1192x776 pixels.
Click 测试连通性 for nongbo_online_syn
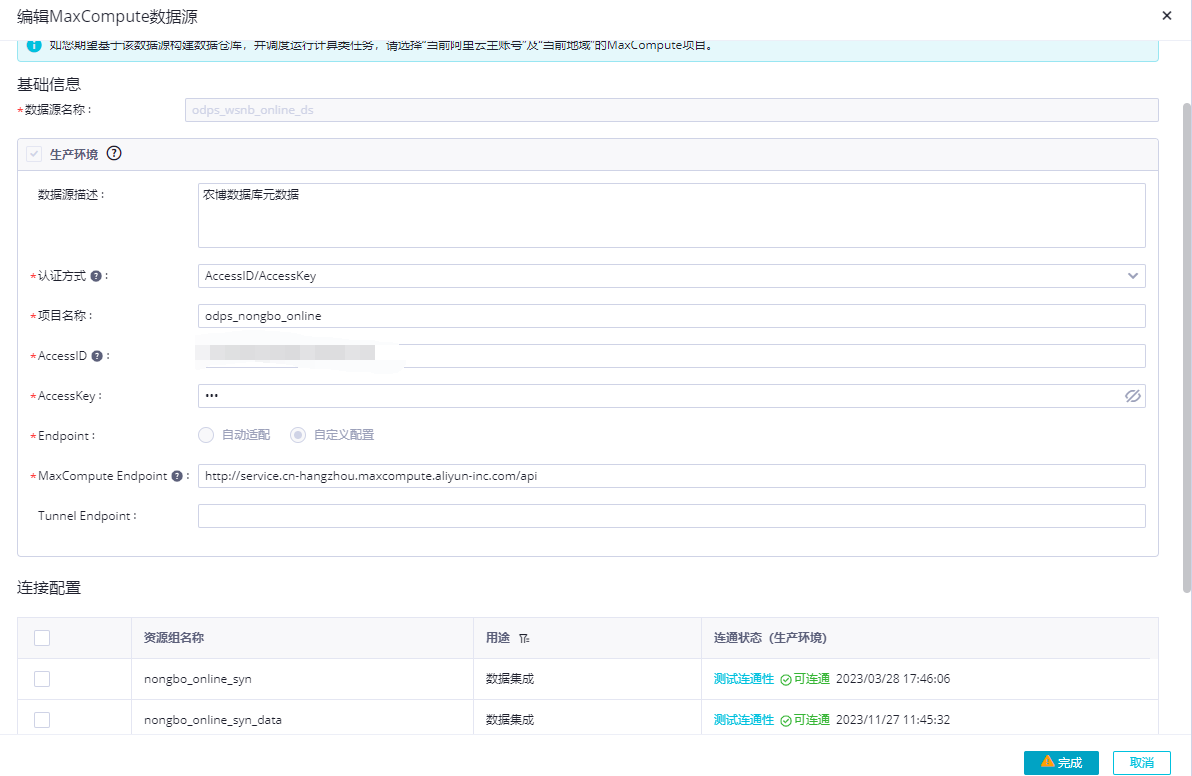tap(743, 679)
